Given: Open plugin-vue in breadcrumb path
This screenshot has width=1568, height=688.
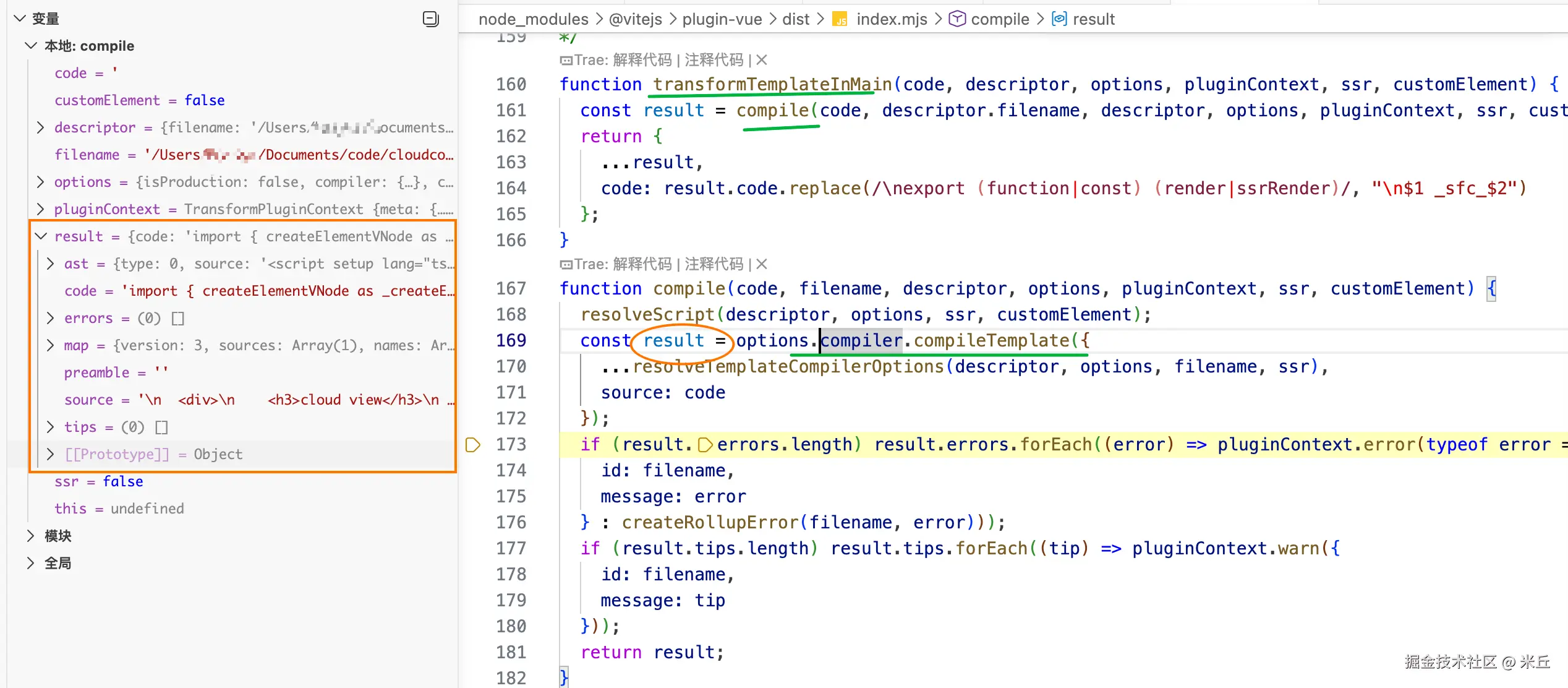Looking at the screenshot, I should coord(722,19).
